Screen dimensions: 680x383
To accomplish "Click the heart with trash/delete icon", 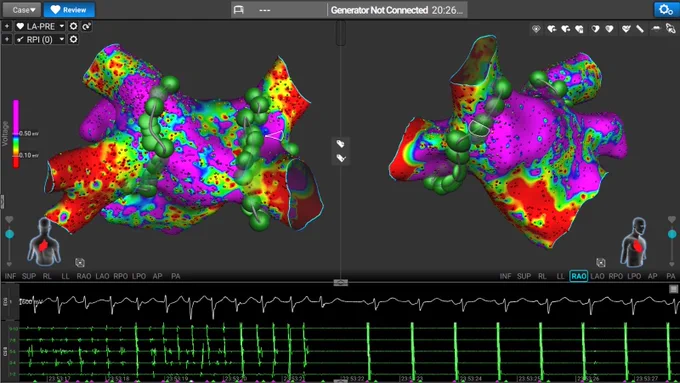I will tap(579, 29).
